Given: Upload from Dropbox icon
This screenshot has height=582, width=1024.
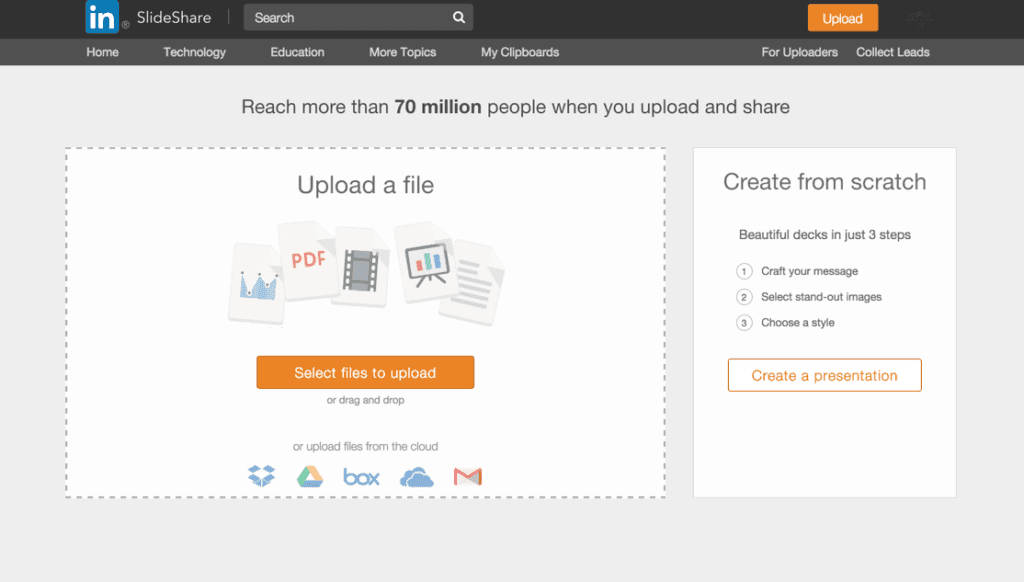Looking at the screenshot, I should pyautogui.click(x=261, y=476).
